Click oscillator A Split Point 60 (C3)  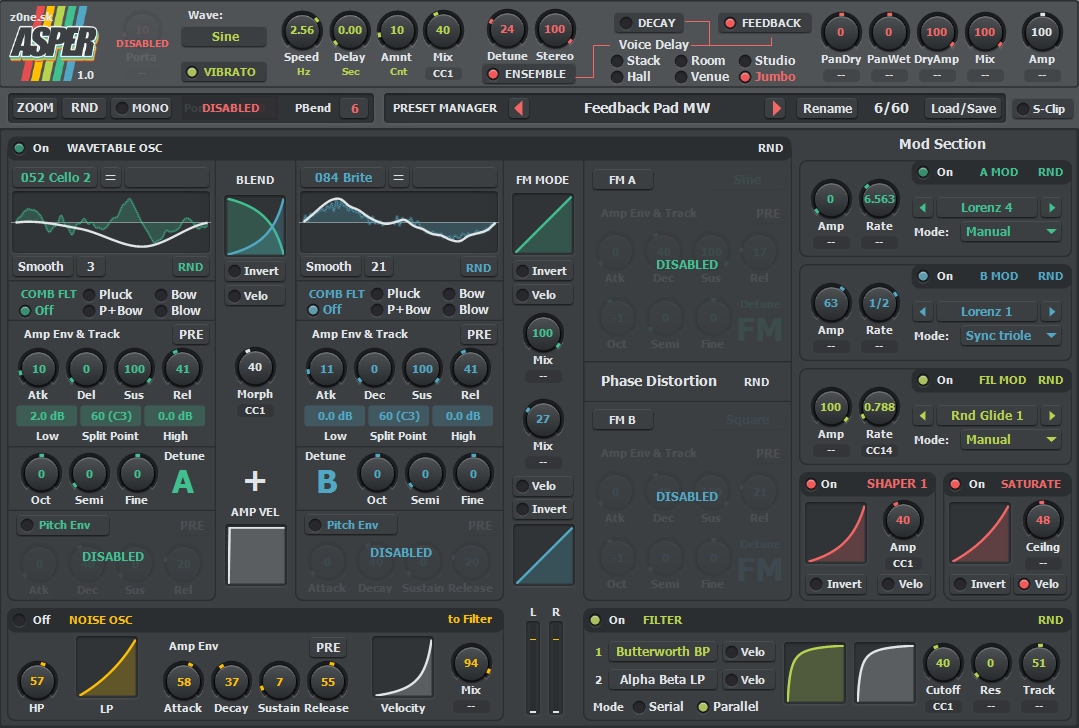pos(111,416)
